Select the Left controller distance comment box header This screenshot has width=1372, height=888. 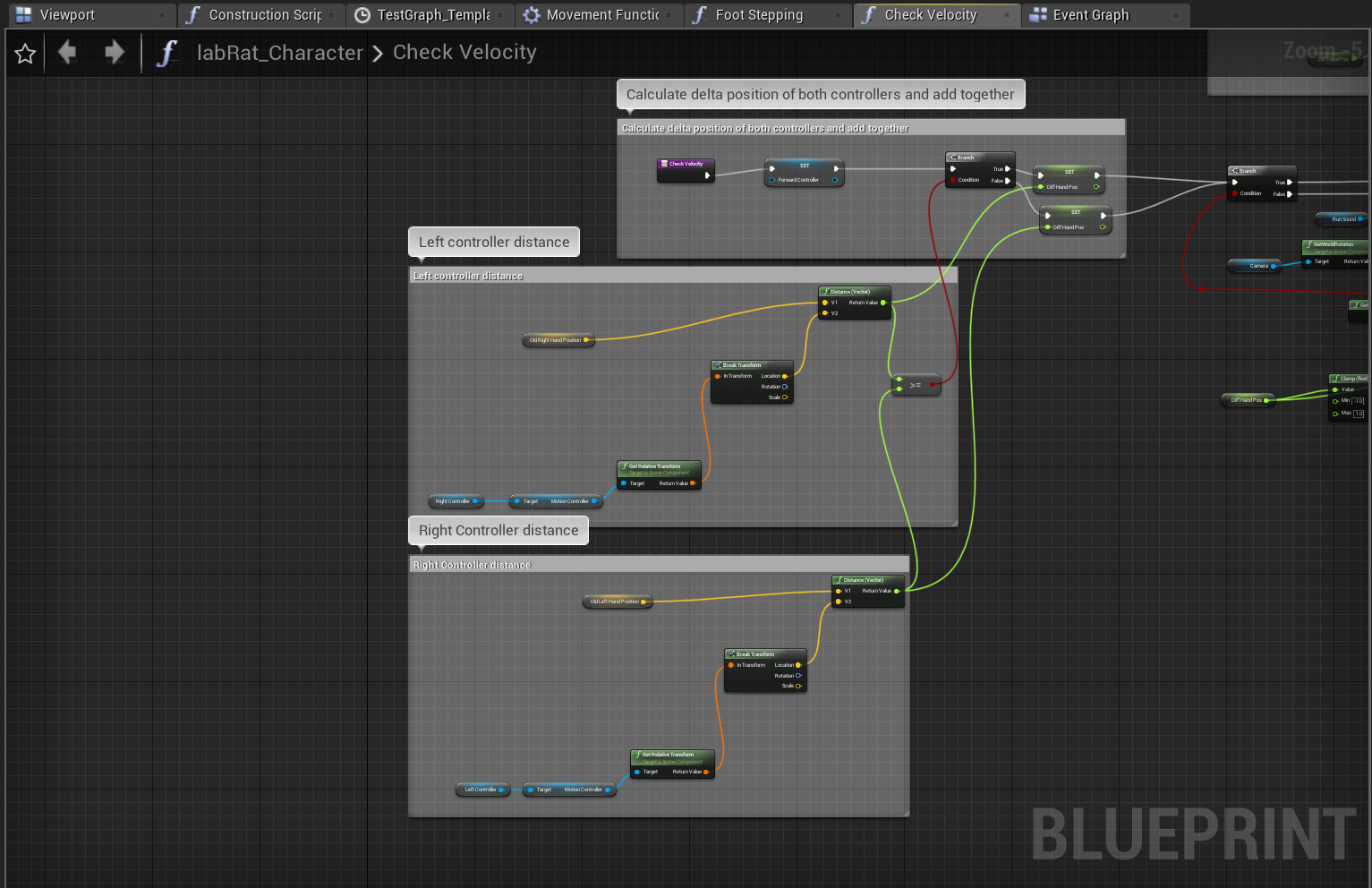683,276
